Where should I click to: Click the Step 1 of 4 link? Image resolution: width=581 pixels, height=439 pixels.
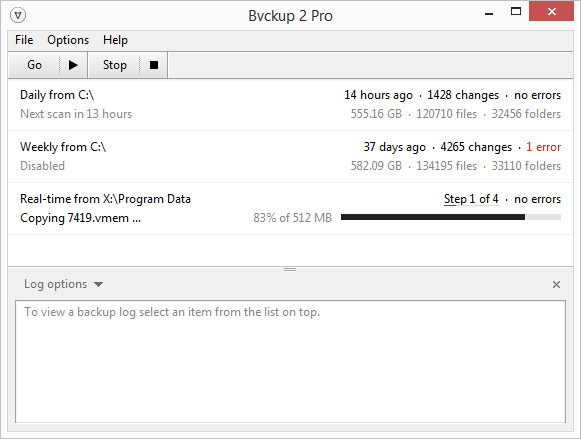coord(471,199)
